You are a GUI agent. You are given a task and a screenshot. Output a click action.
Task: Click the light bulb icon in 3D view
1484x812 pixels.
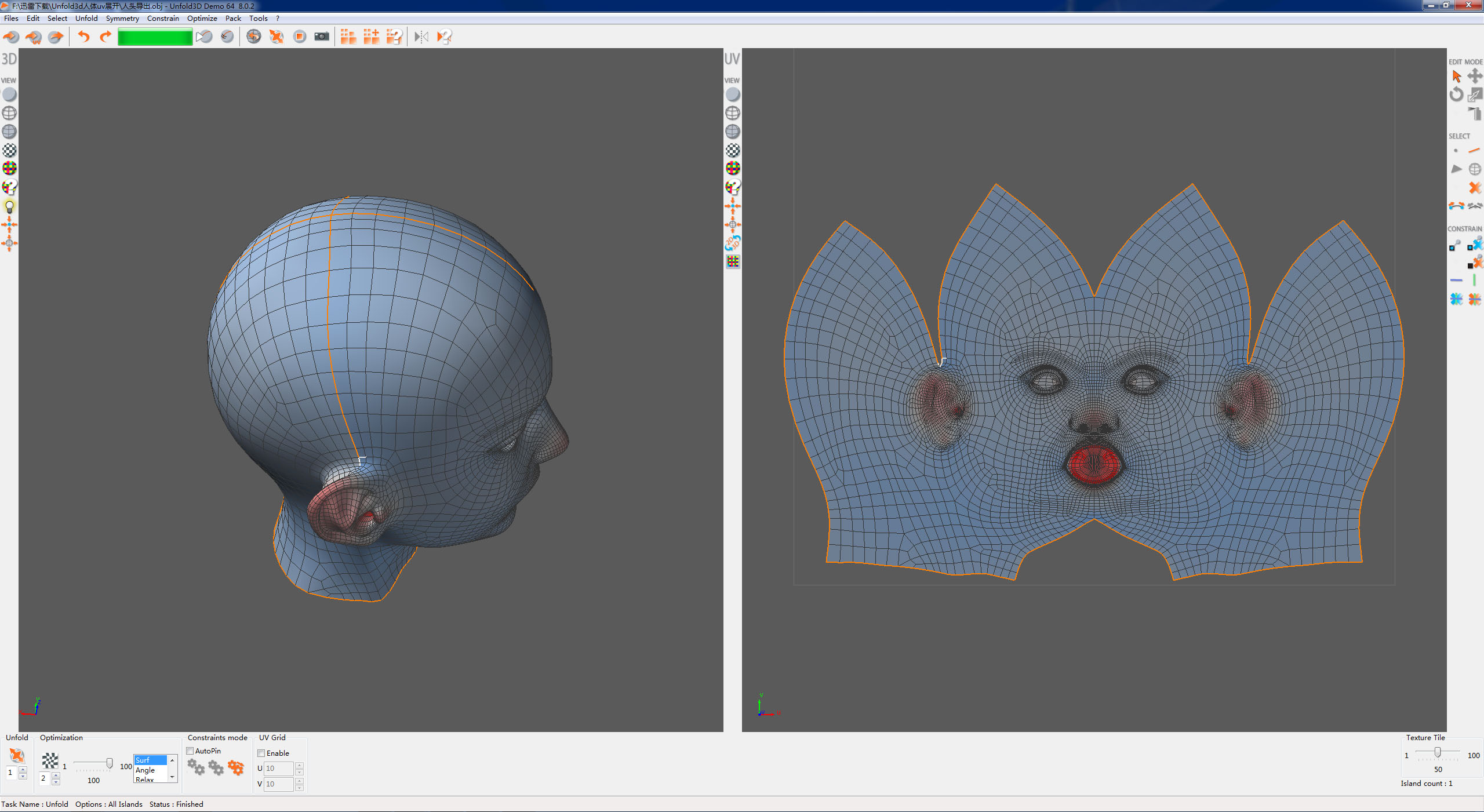[x=9, y=206]
